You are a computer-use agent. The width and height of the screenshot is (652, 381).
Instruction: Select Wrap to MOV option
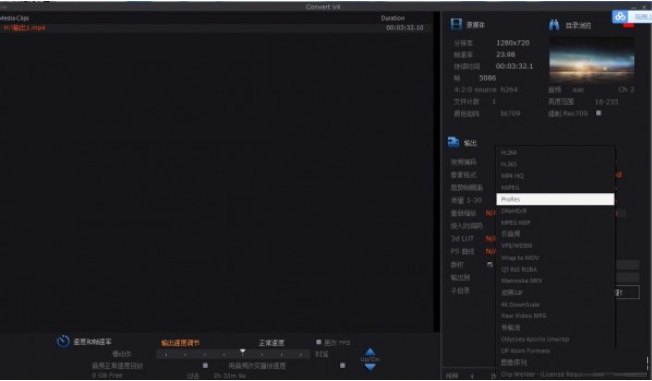pyautogui.click(x=555, y=257)
